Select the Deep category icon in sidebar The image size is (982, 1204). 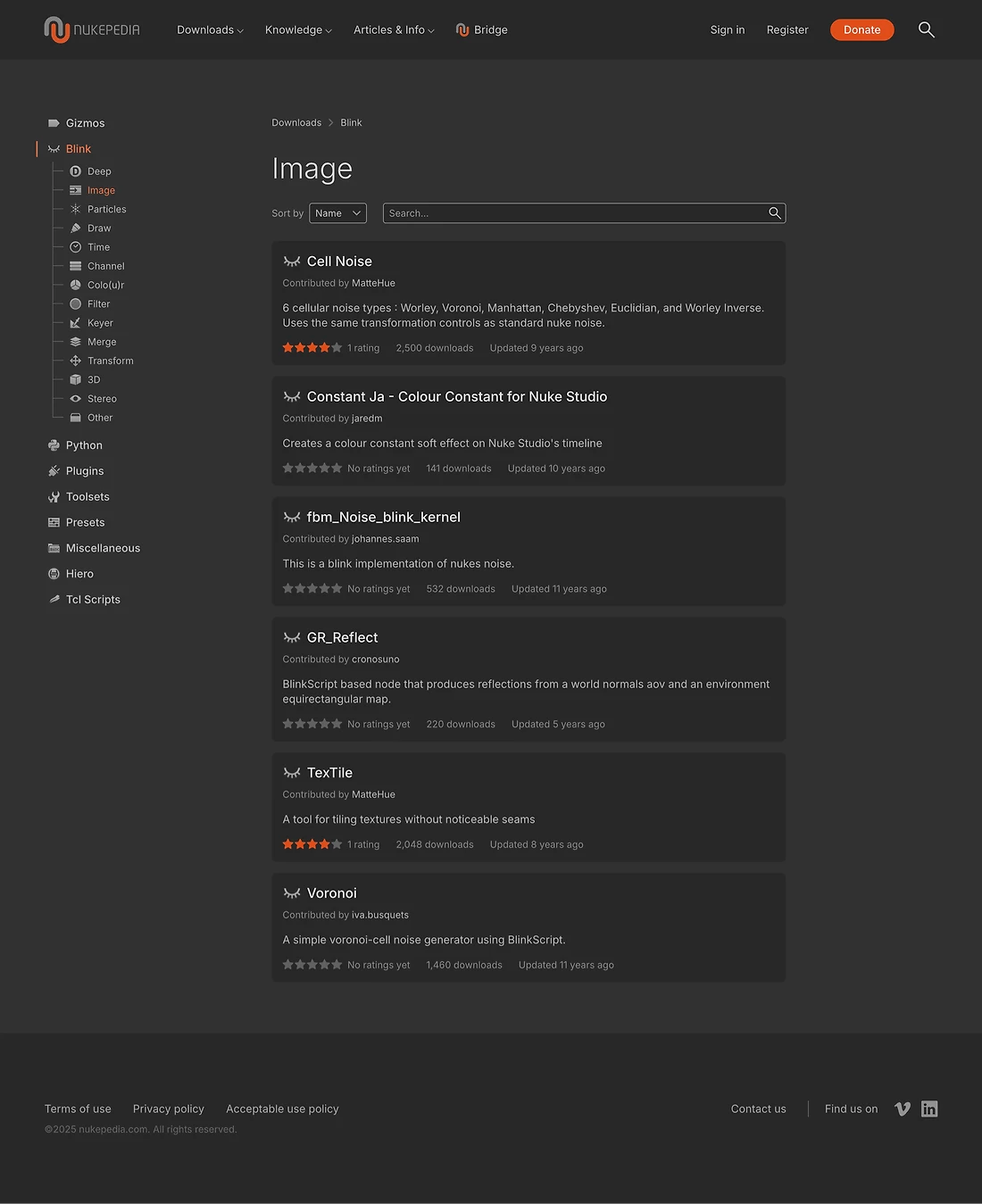click(x=76, y=170)
